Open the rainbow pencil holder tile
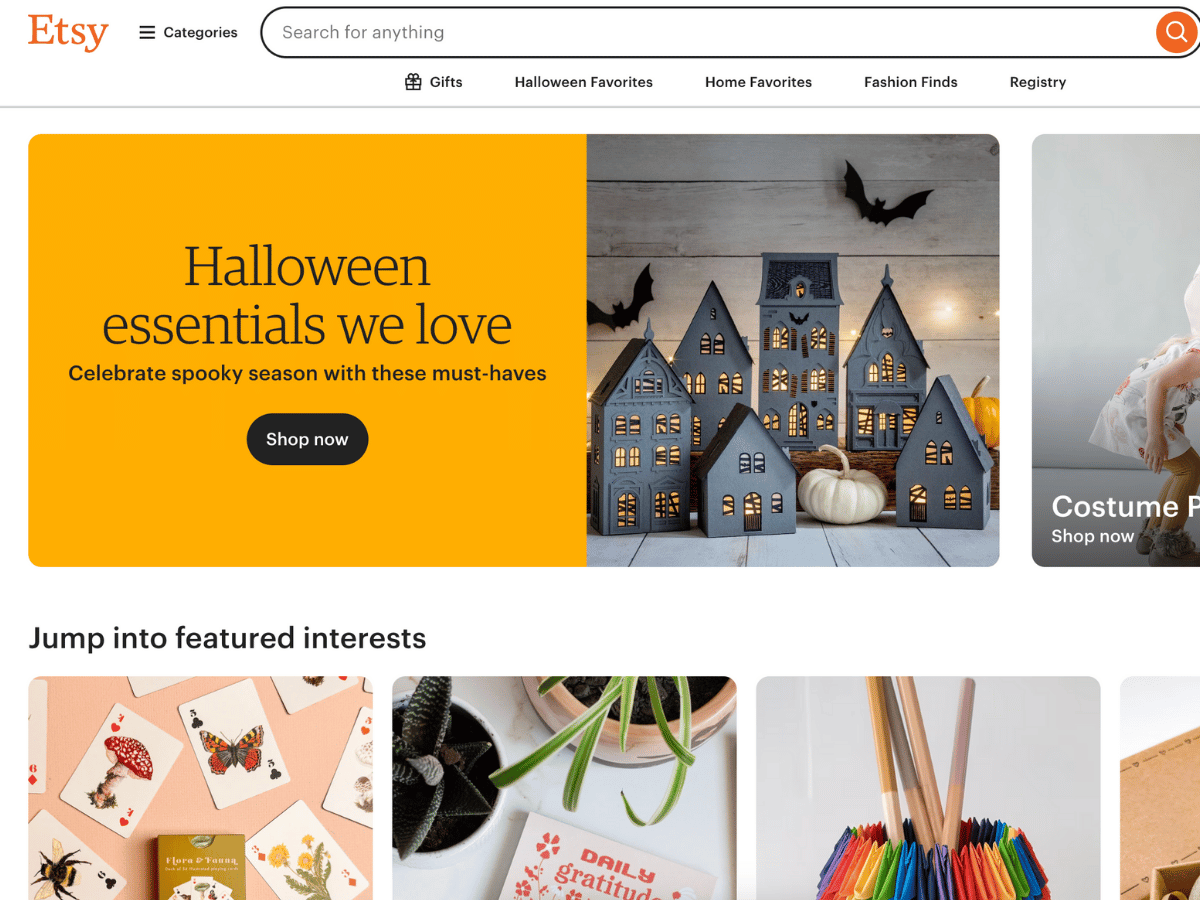 [928, 788]
